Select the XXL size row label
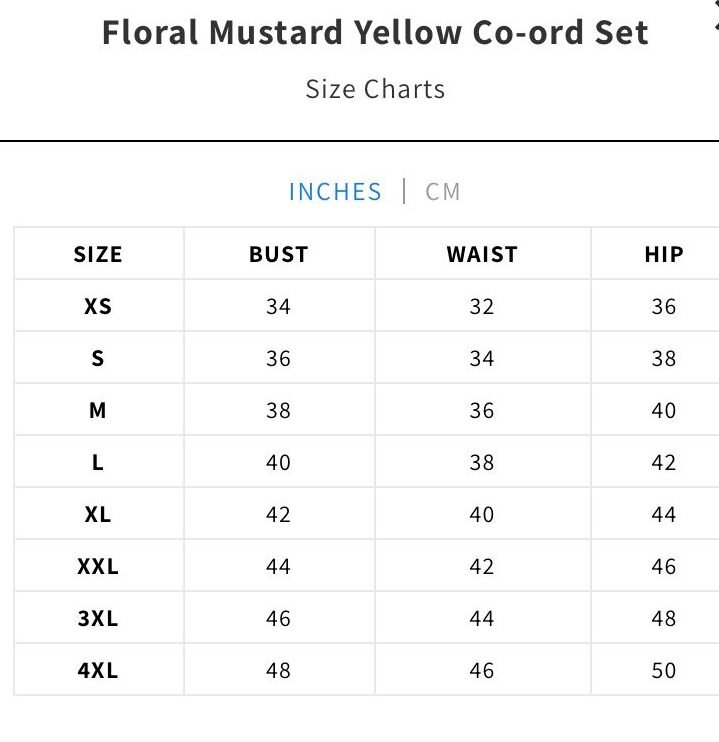The width and height of the screenshot is (719, 742). click(x=98, y=566)
